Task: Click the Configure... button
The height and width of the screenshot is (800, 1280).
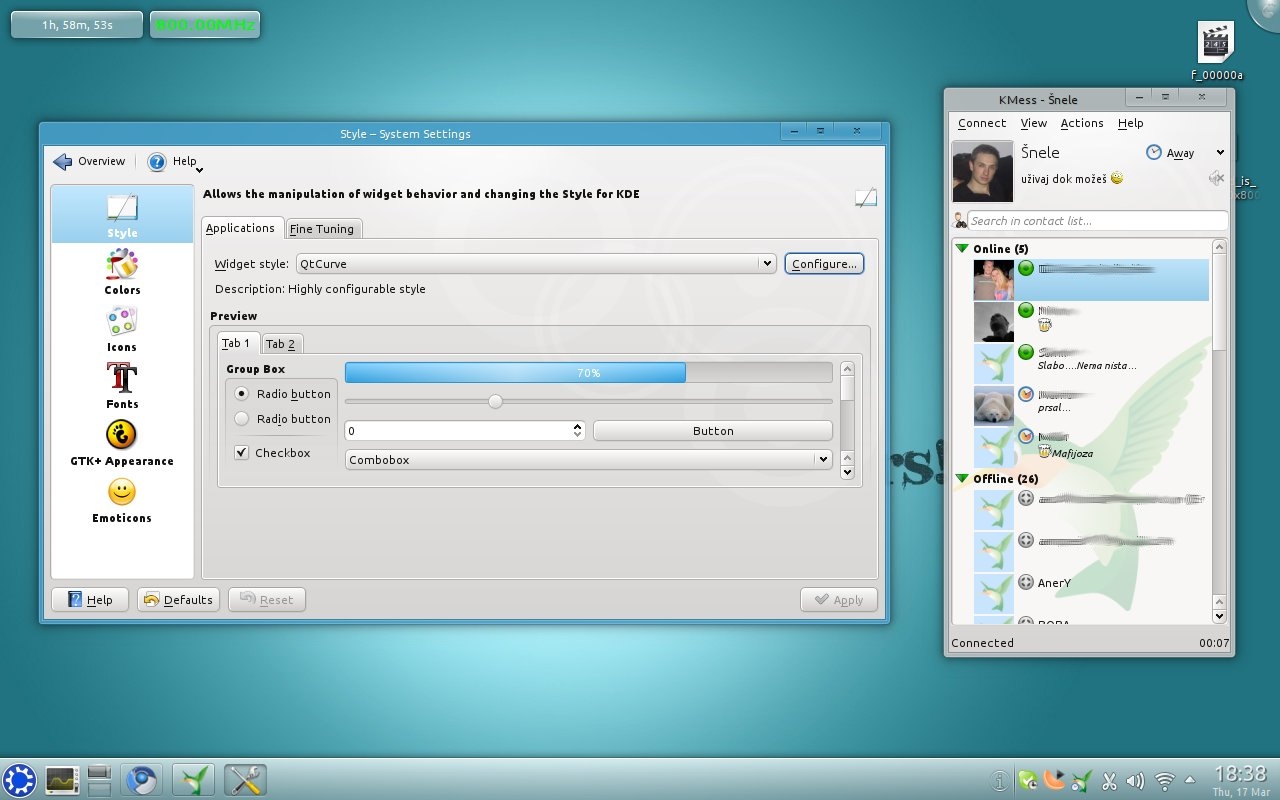Action: (824, 264)
